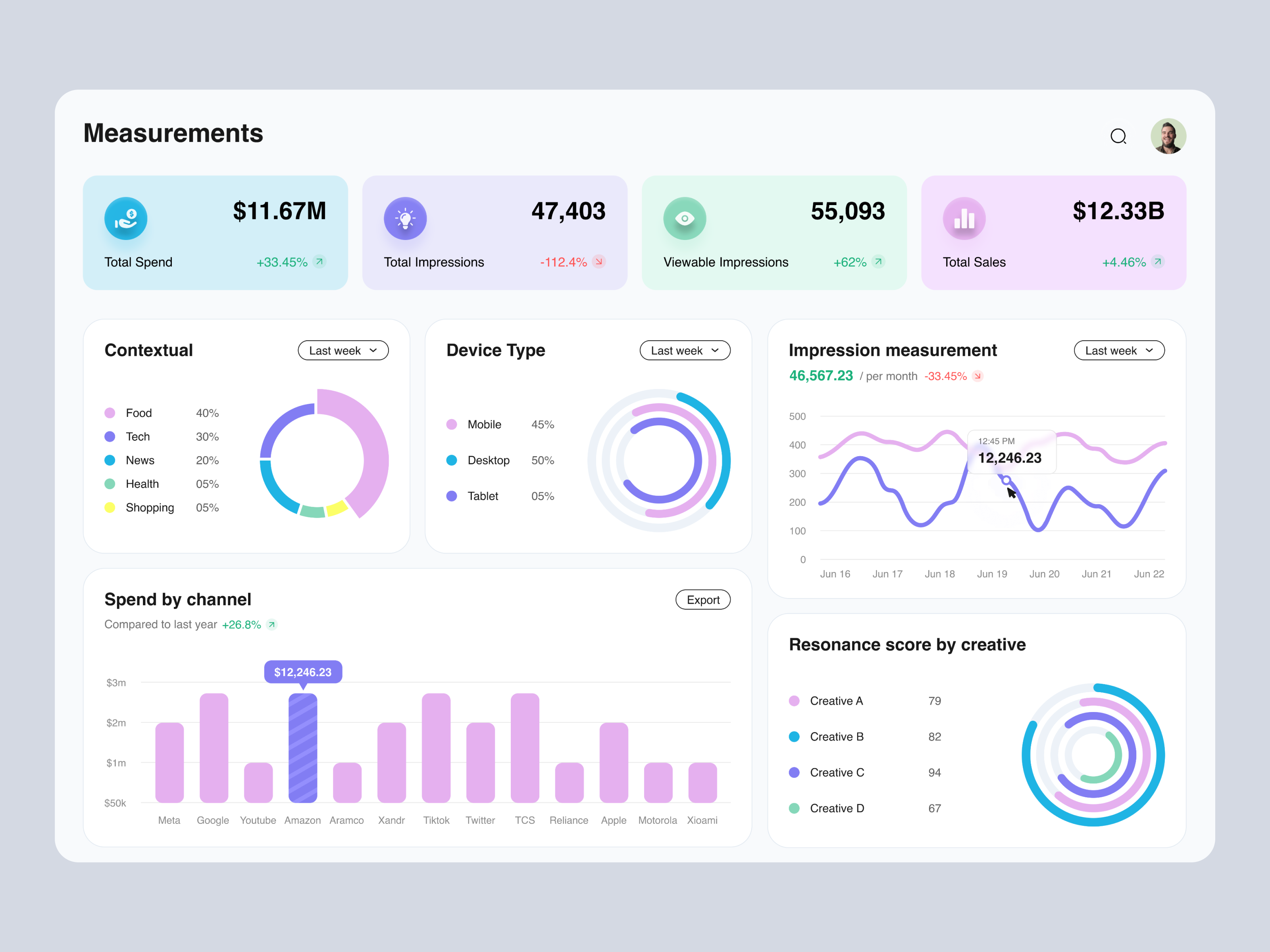1270x952 pixels.
Task: Click the search icon
Action: click(x=1119, y=136)
